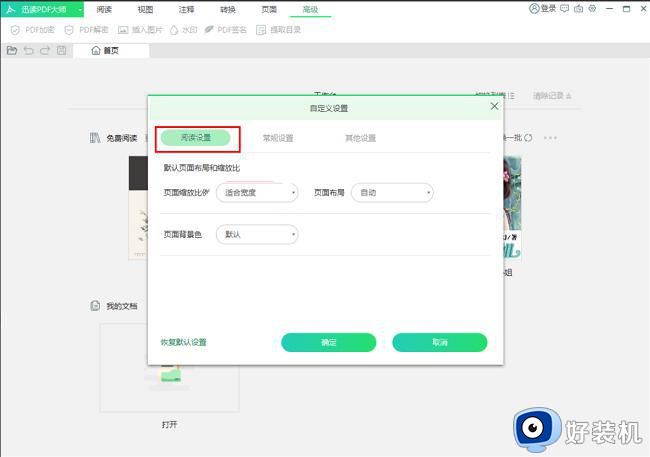Open the 阅读 menu
This screenshot has height=457, width=650.
(x=104, y=9)
